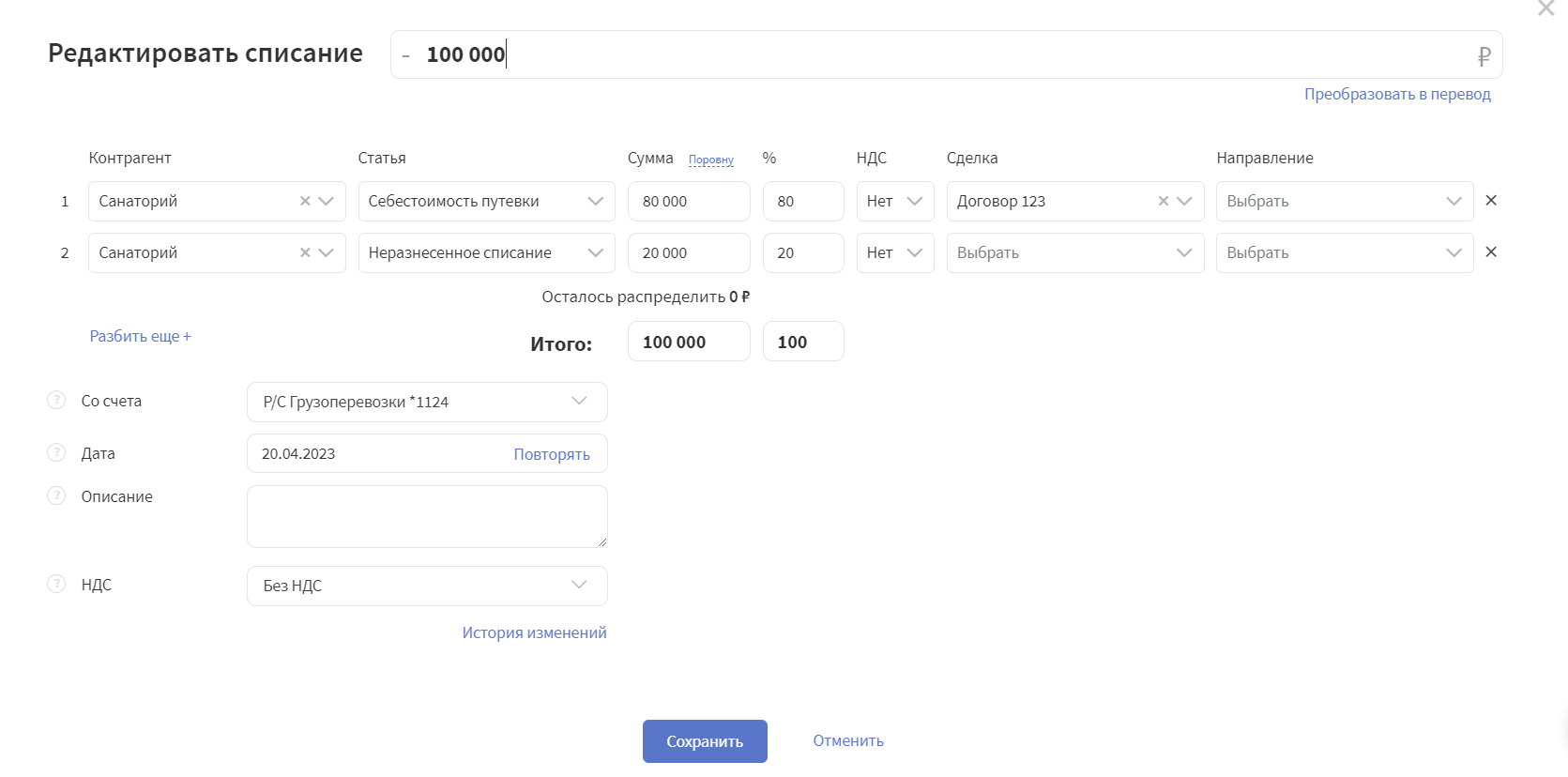
Task: Click the Отменить link
Action: click(848, 740)
